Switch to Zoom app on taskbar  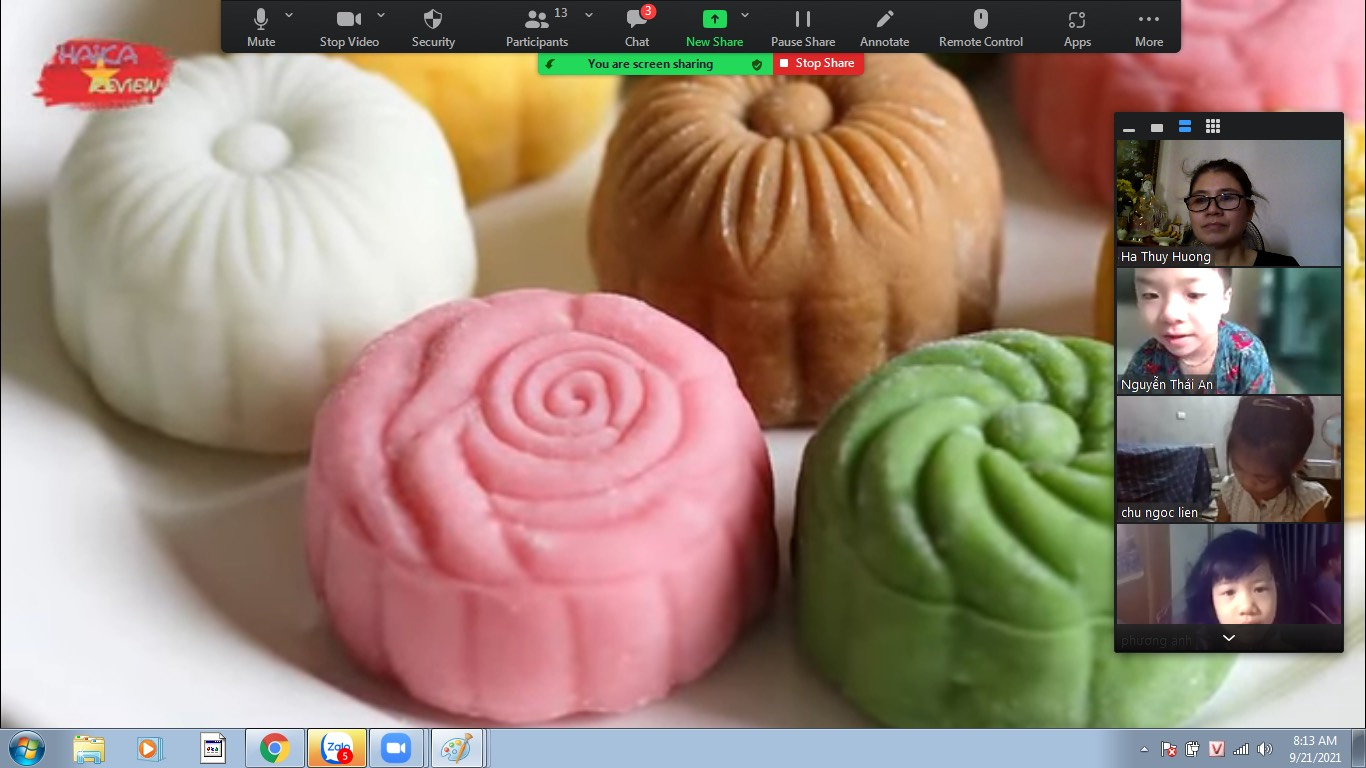397,748
